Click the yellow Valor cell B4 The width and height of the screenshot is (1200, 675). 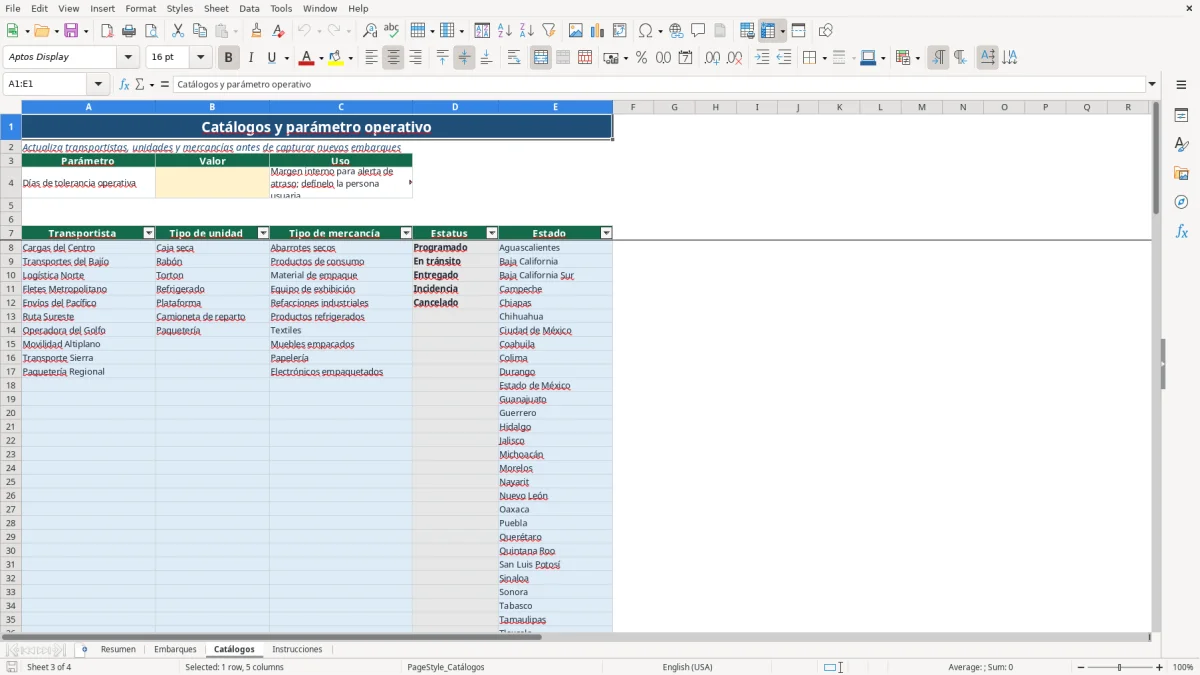(x=212, y=183)
